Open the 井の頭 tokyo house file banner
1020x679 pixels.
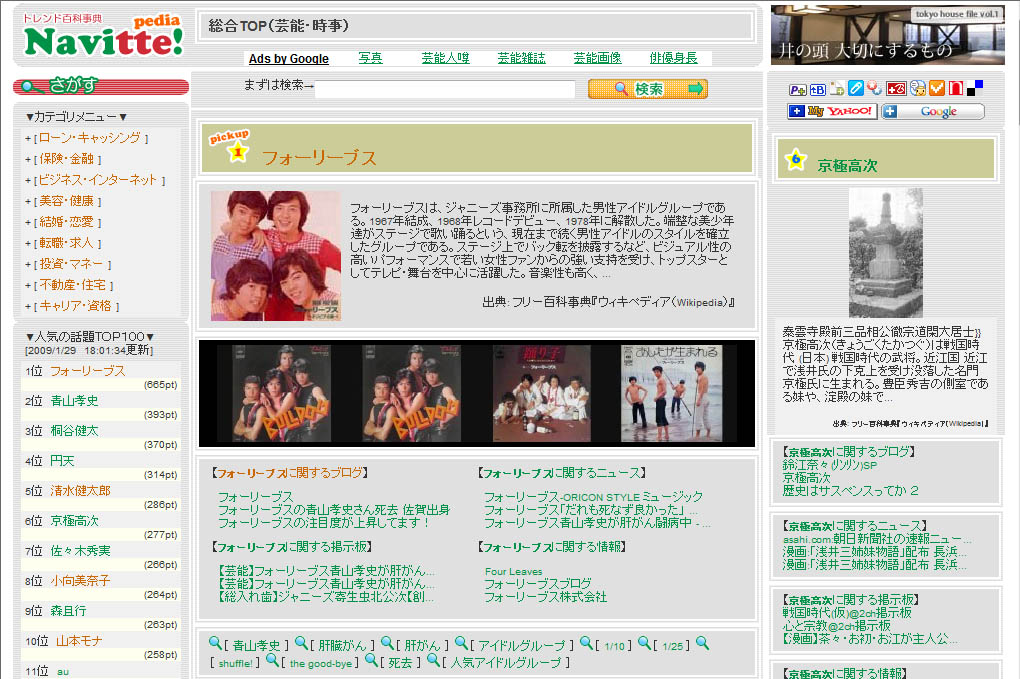pyautogui.click(x=888, y=35)
